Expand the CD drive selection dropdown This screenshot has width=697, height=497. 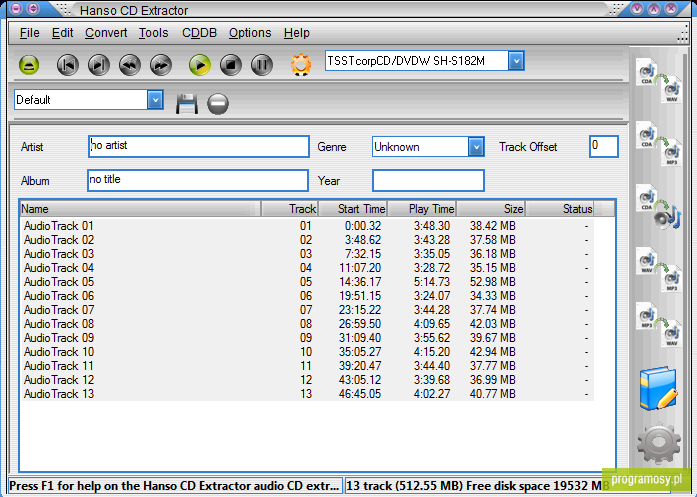(516, 61)
